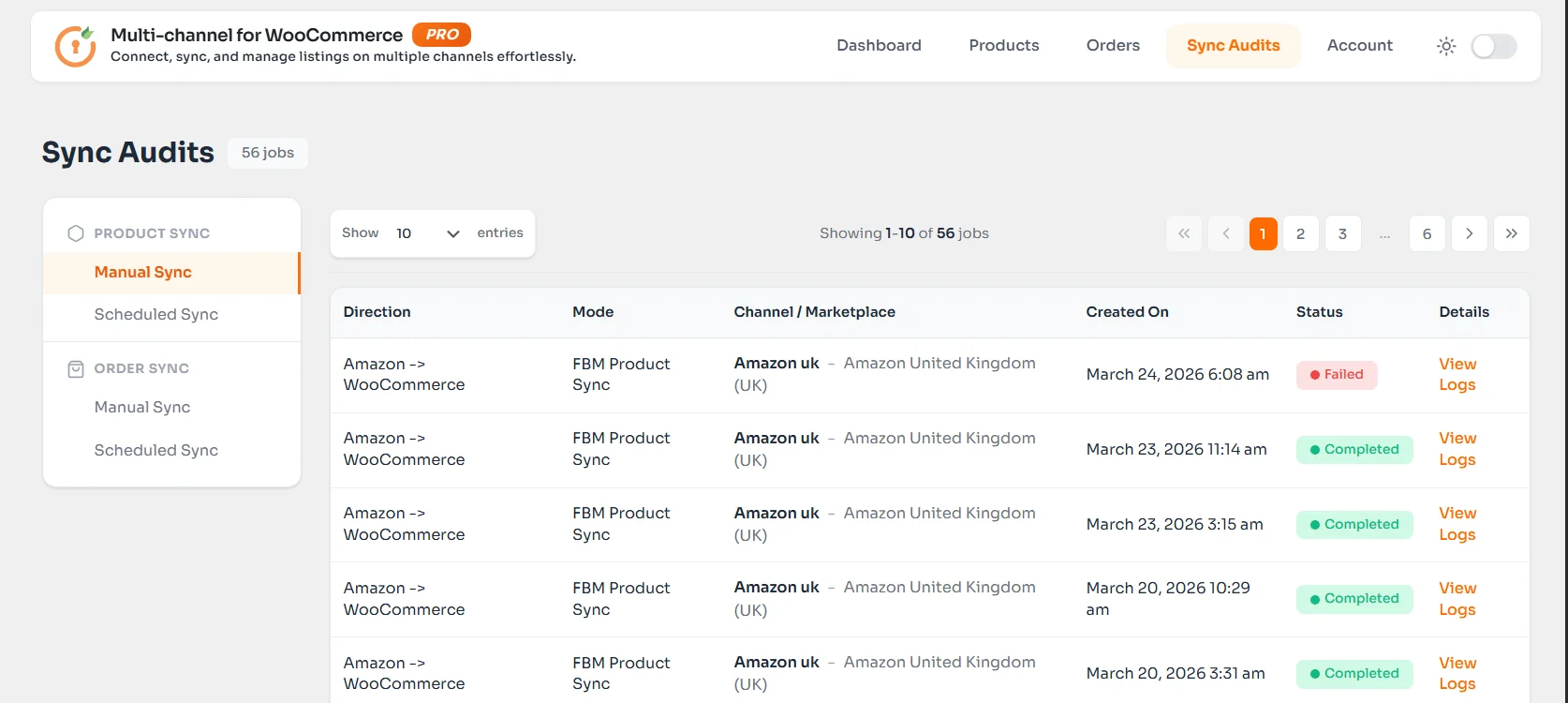Click the Status column header
The height and width of the screenshot is (703, 1568).
(1319, 312)
